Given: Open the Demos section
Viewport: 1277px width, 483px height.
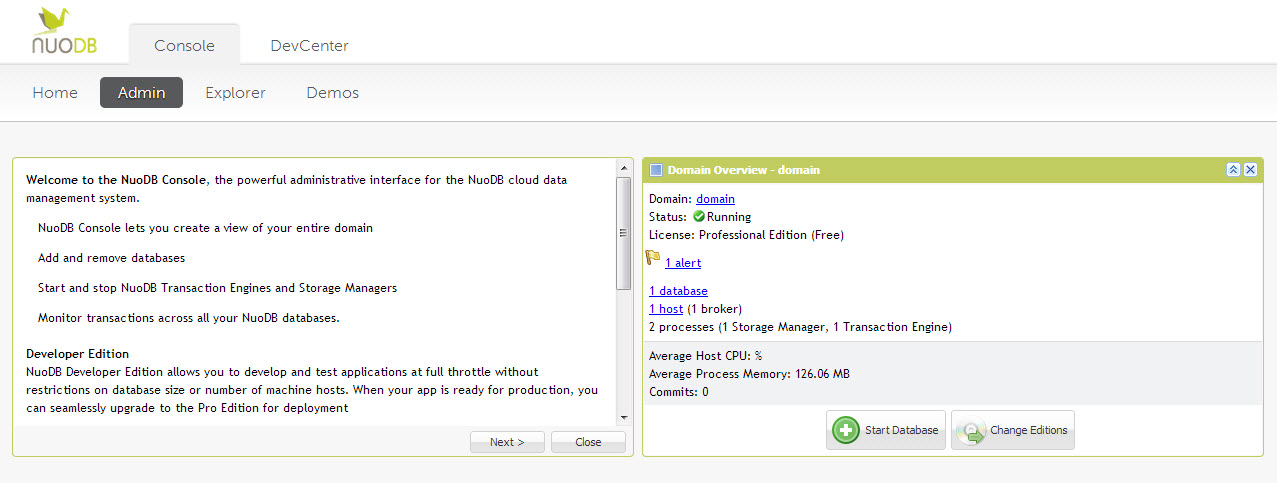Looking at the screenshot, I should [x=332, y=92].
